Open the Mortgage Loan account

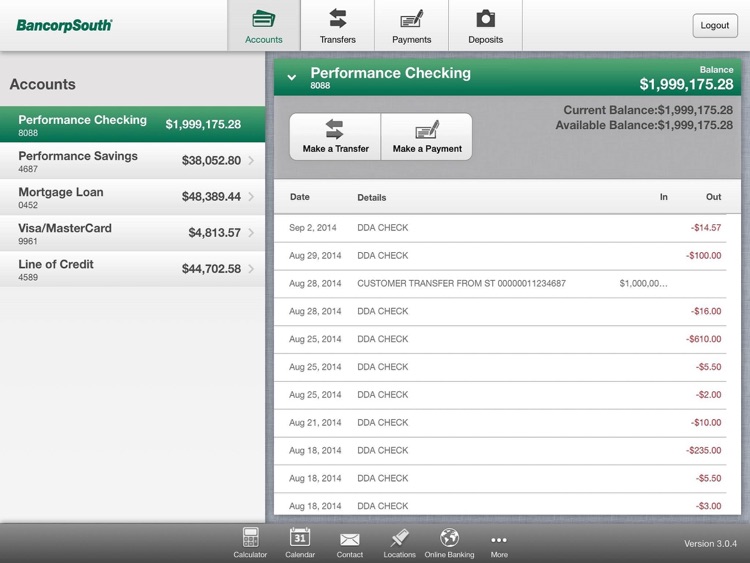[x=132, y=197]
